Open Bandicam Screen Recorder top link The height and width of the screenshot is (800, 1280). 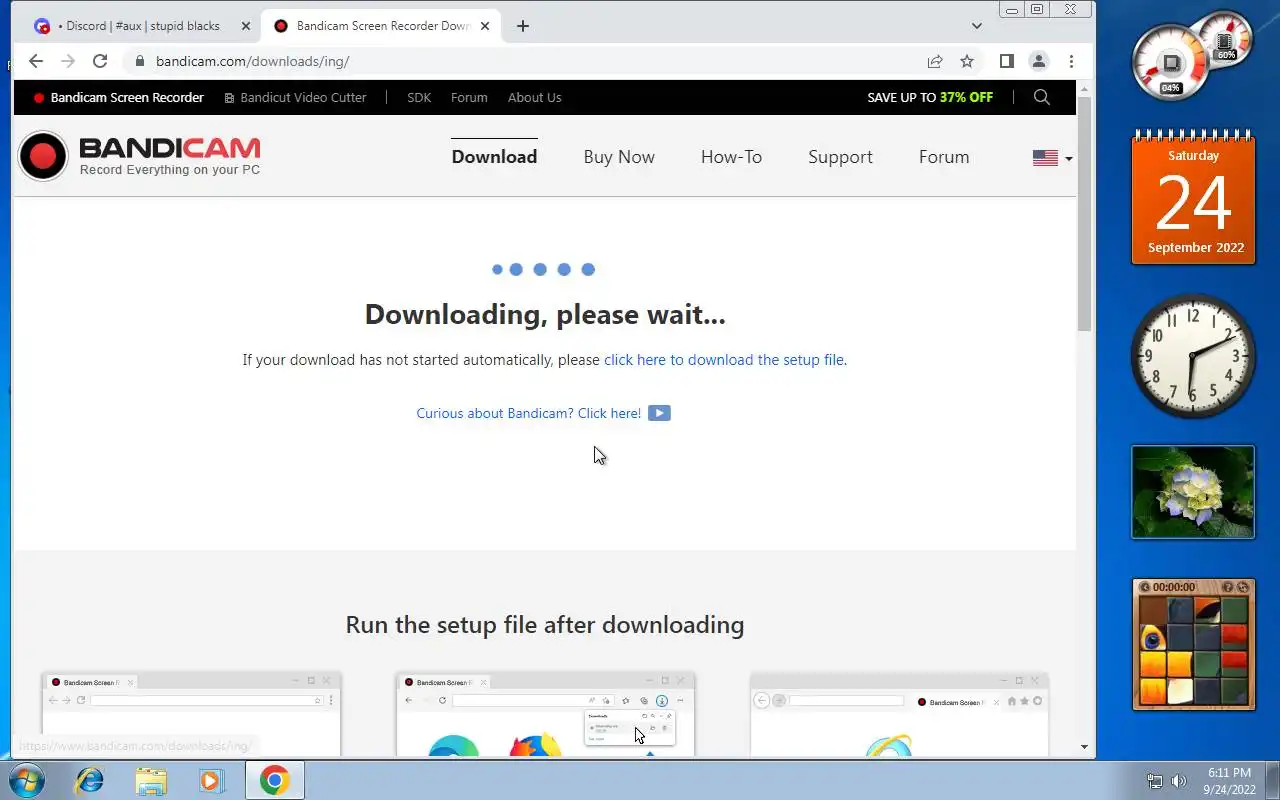click(x=119, y=97)
